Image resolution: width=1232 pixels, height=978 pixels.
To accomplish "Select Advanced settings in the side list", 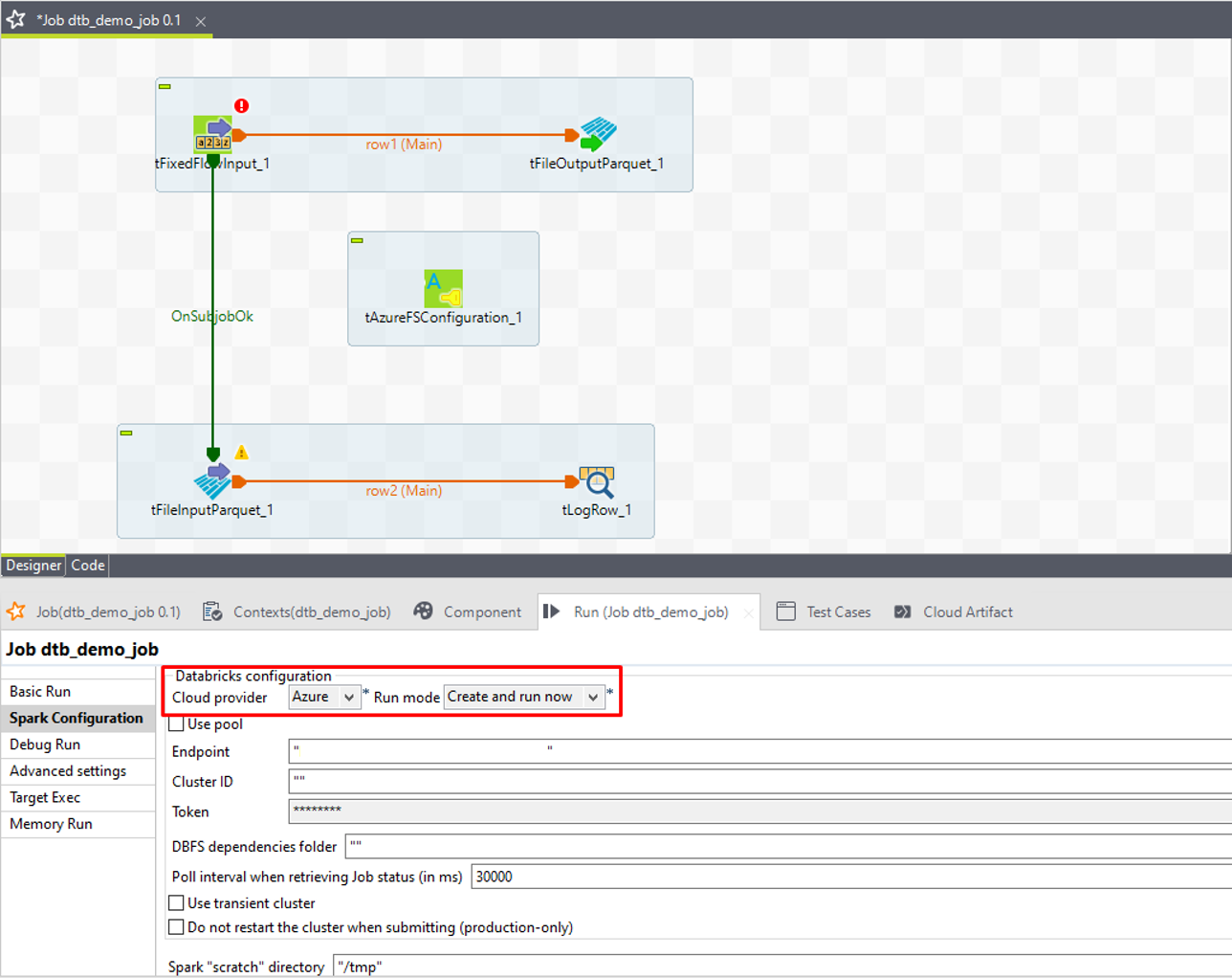I will click(x=78, y=771).
